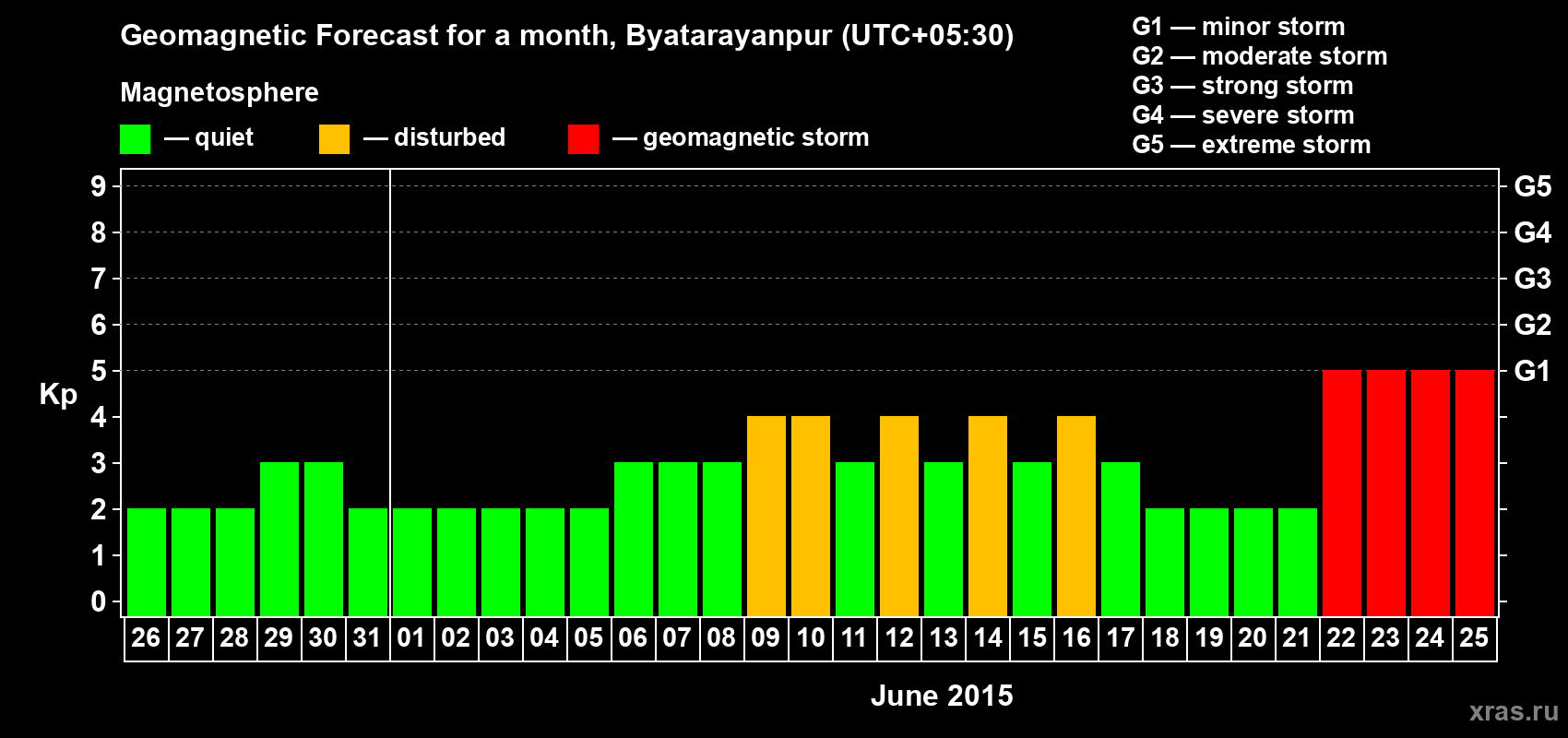This screenshot has width=1568, height=738.
Task: Click the green bar for day 26
Action: pos(147,562)
